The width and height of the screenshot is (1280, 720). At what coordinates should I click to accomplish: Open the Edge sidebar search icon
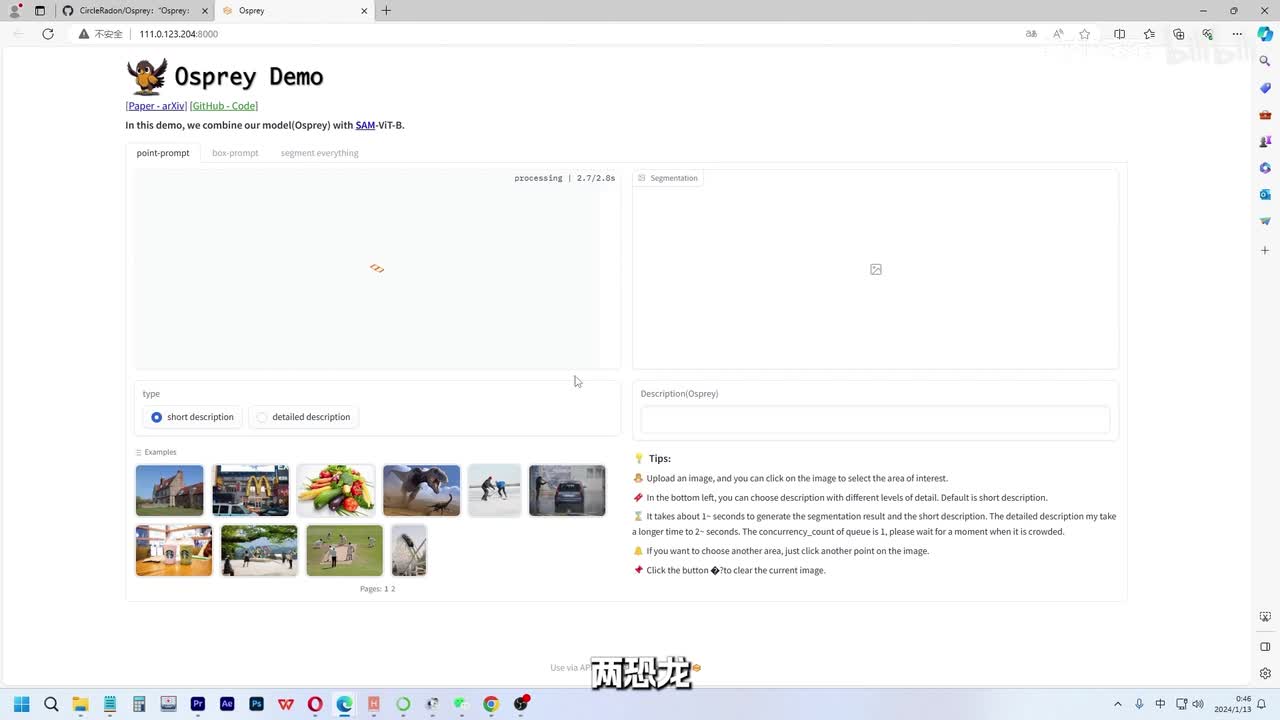pyautogui.click(x=1265, y=61)
